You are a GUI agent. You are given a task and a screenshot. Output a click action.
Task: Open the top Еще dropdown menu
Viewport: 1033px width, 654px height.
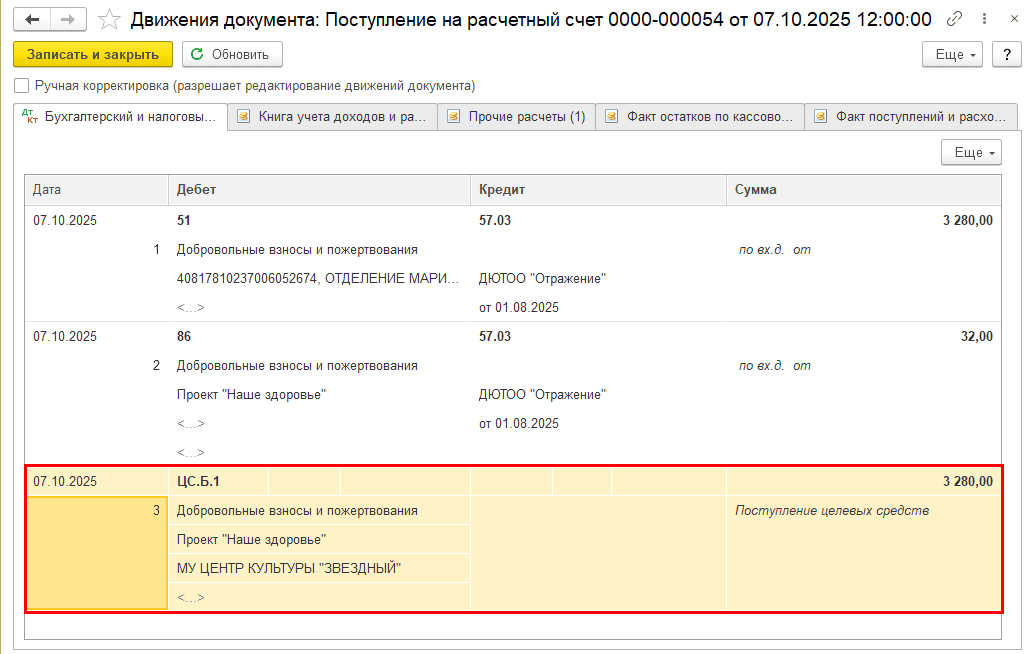[x=953, y=54]
